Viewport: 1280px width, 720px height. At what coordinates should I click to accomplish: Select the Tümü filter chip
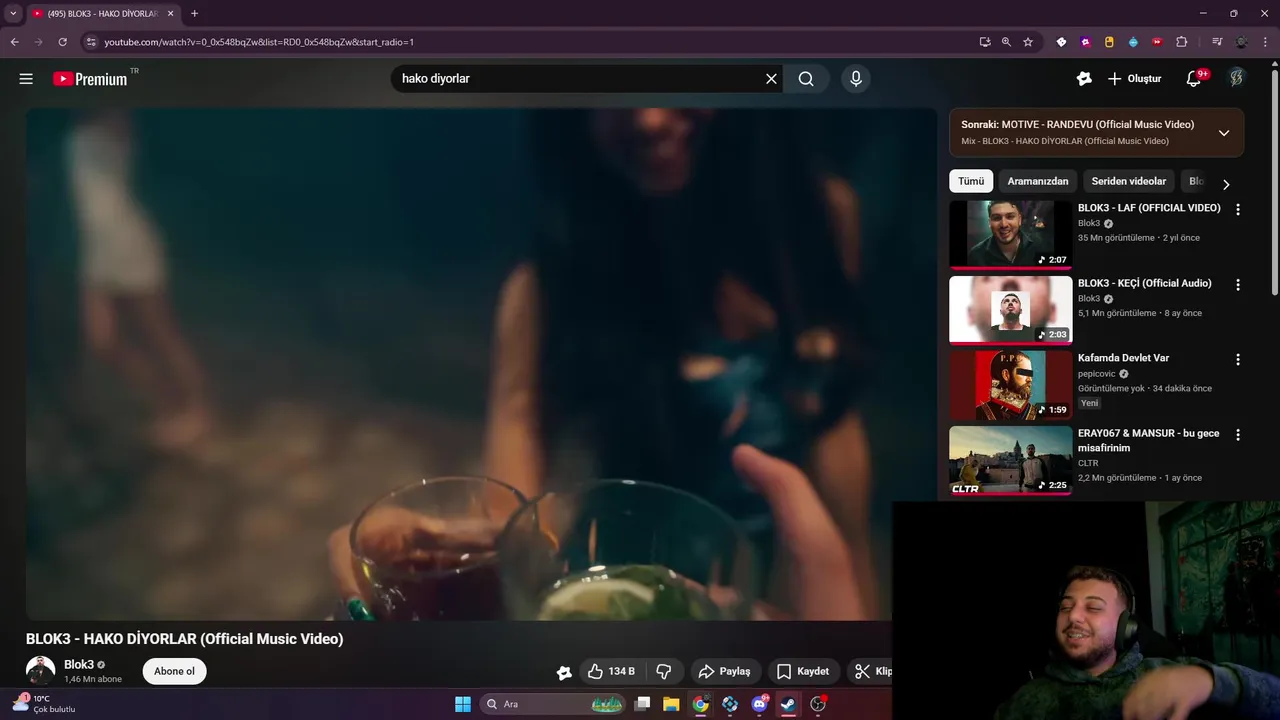click(x=971, y=181)
